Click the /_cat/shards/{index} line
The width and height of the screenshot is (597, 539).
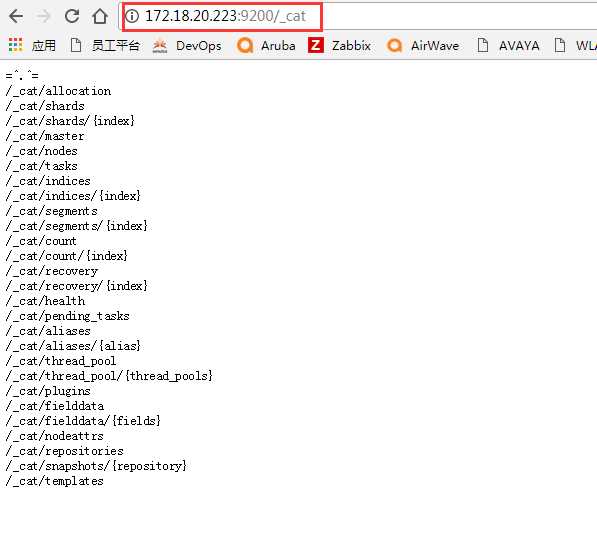[70, 121]
